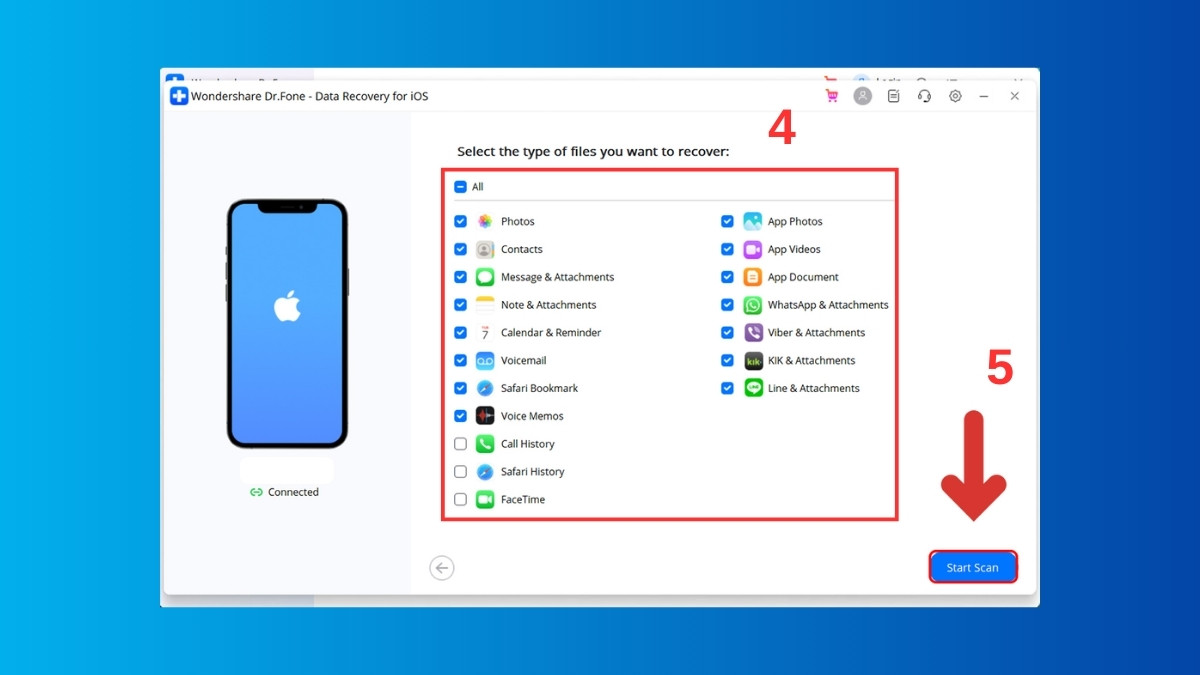
Task: Click the KIK icon
Action: [753, 361]
